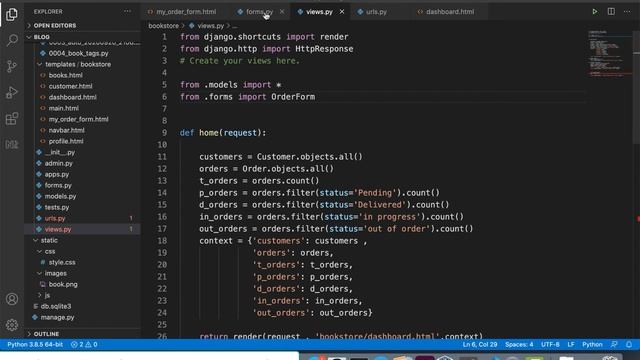640x360 pixels.
Task: Click the feedback icon in status bar
Action: click(x=614, y=344)
